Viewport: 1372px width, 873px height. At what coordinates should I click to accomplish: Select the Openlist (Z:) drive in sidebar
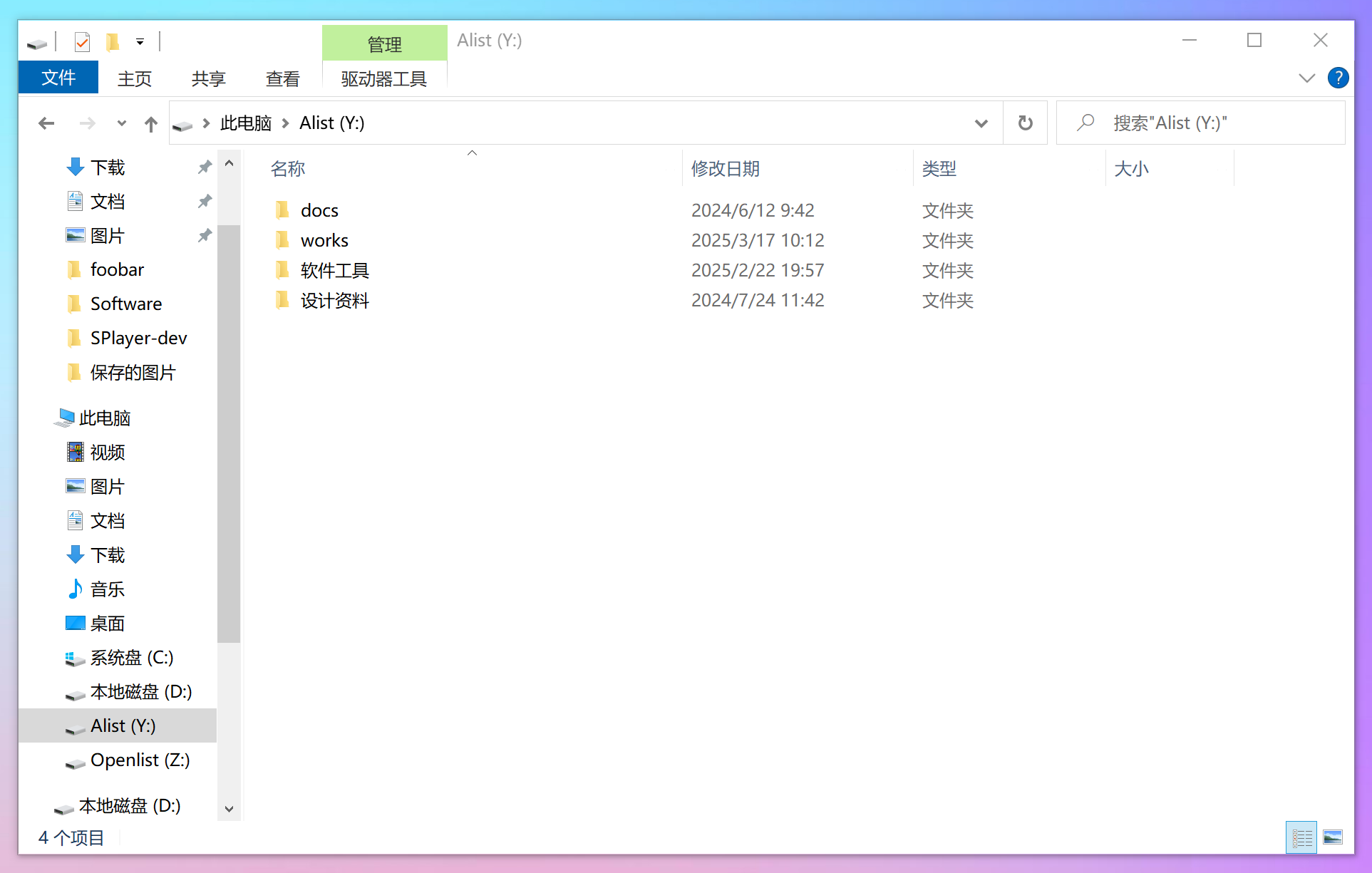point(140,760)
